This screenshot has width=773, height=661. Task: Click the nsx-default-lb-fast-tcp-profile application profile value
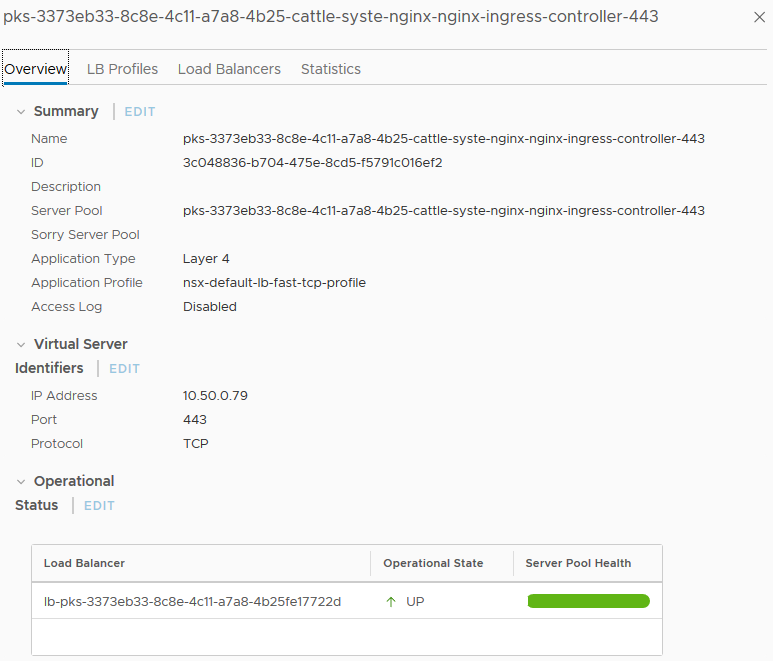click(x=274, y=283)
